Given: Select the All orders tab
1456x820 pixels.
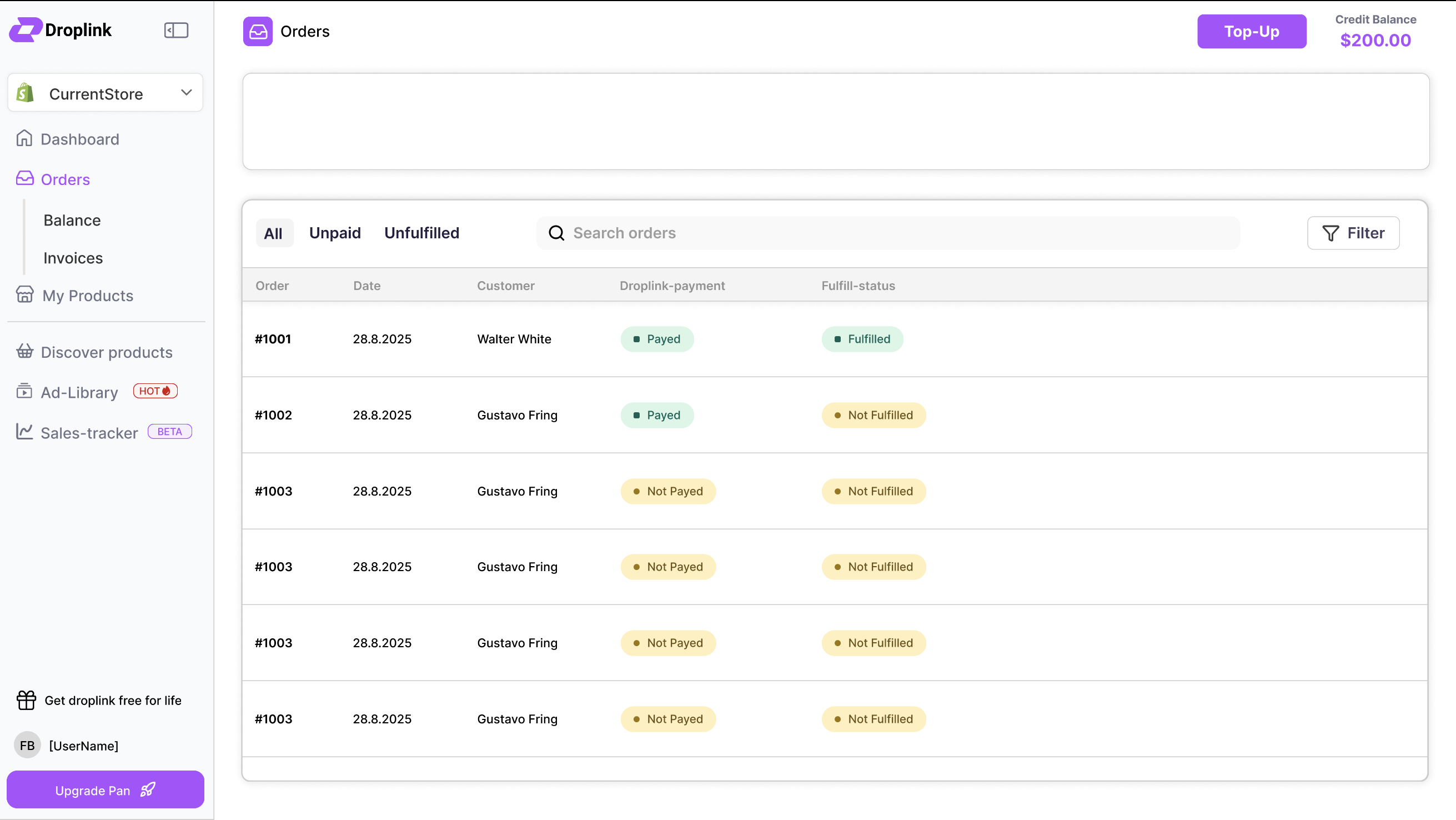Looking at the screenshot, I should pos(274,233).
